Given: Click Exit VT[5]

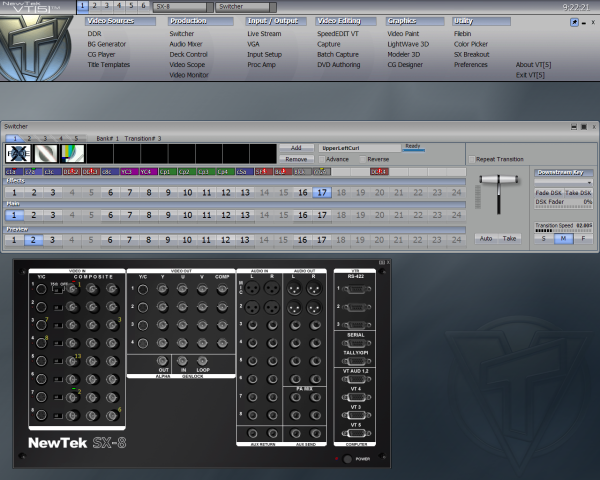Looking at the screenshot, I should [530, 75].
